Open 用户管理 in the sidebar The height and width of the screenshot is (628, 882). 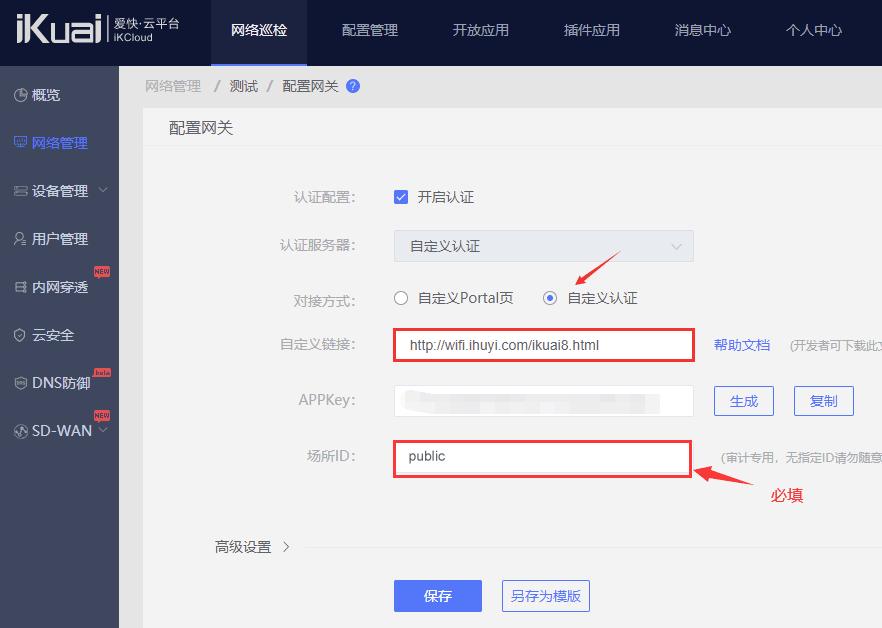[55, 239]
